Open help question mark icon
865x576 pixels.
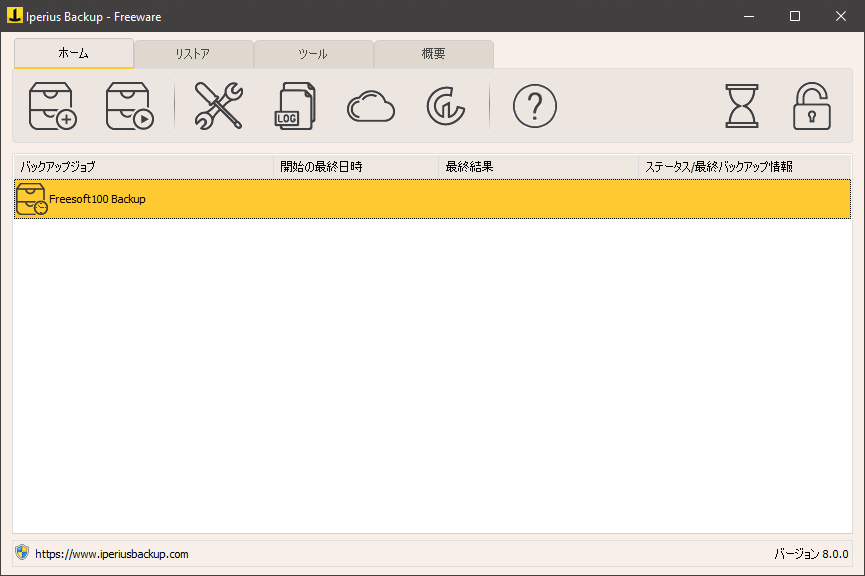pyautogui.click(x=535, y=106)
